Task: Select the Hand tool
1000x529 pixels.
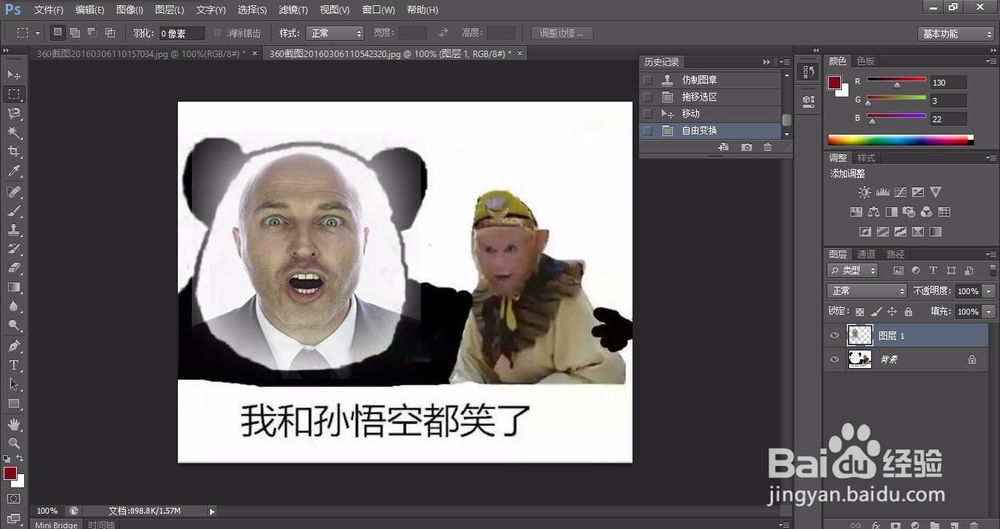Action: 13,424
